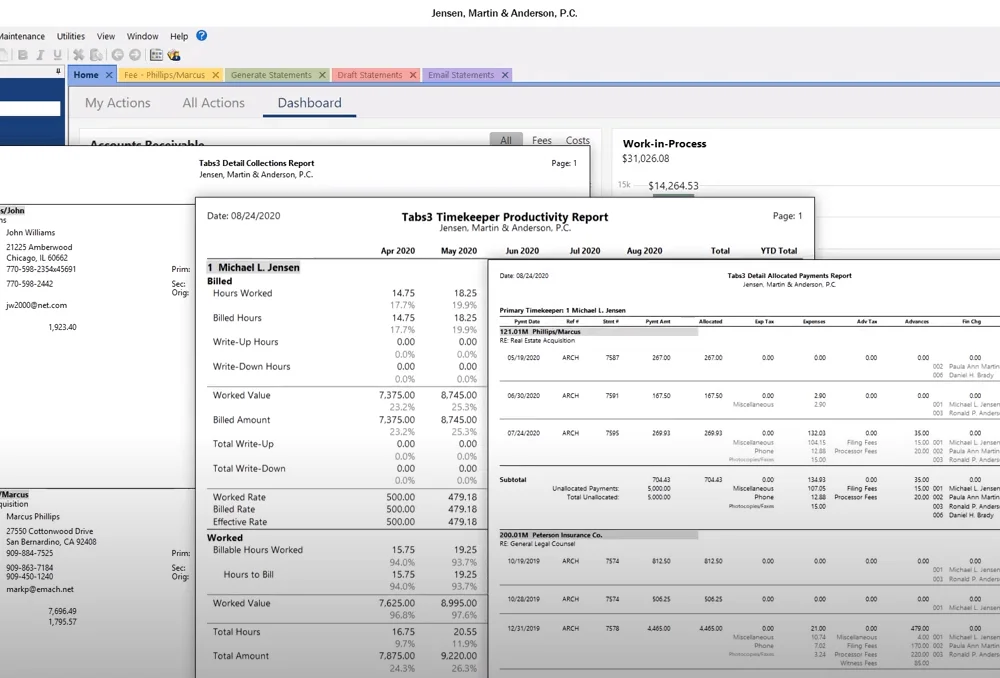This screenshot has width=1000, height=678.
Task: Open the Maintenance menu
Action: click(x=22, y=36)
